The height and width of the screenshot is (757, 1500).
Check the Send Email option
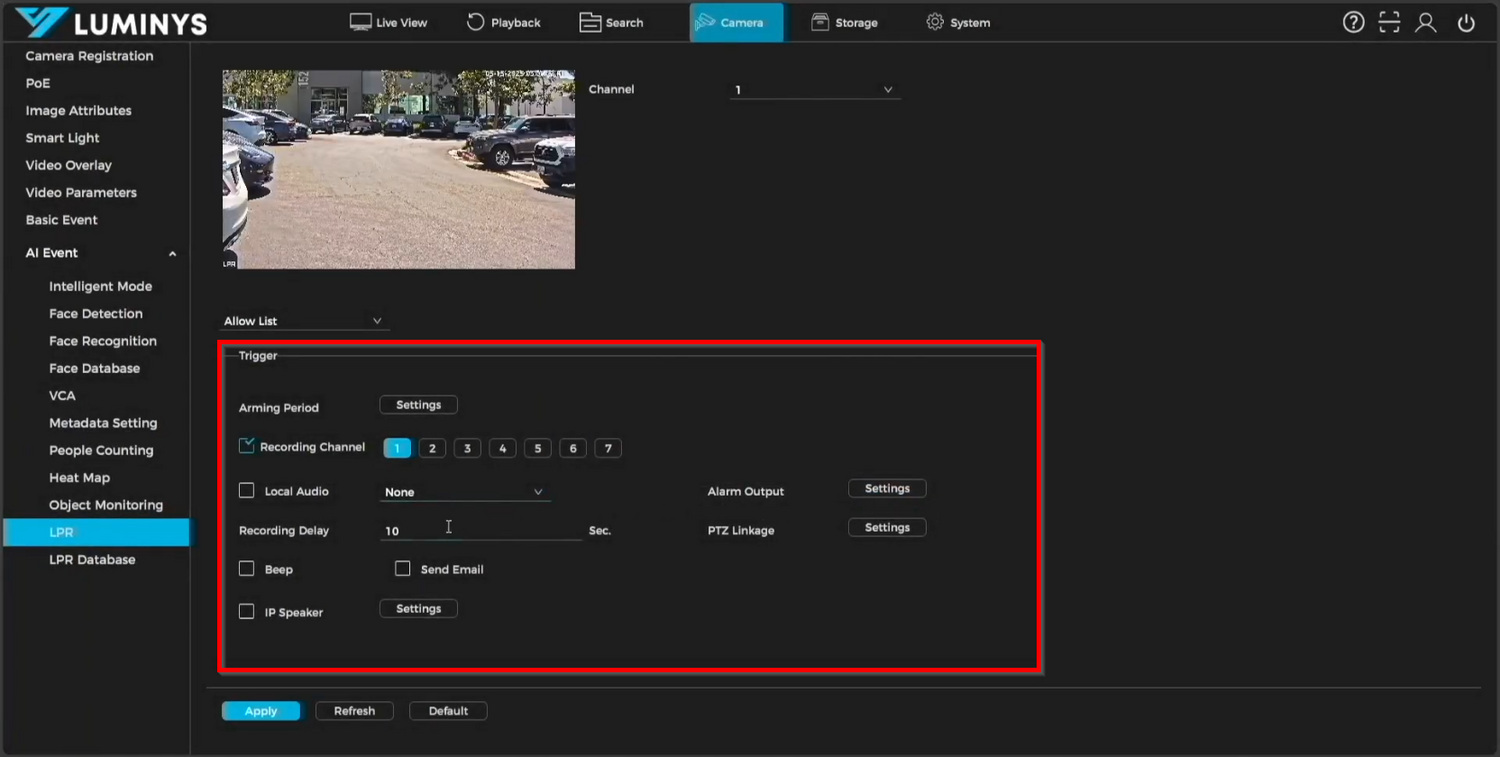click(x=402, y=568)
